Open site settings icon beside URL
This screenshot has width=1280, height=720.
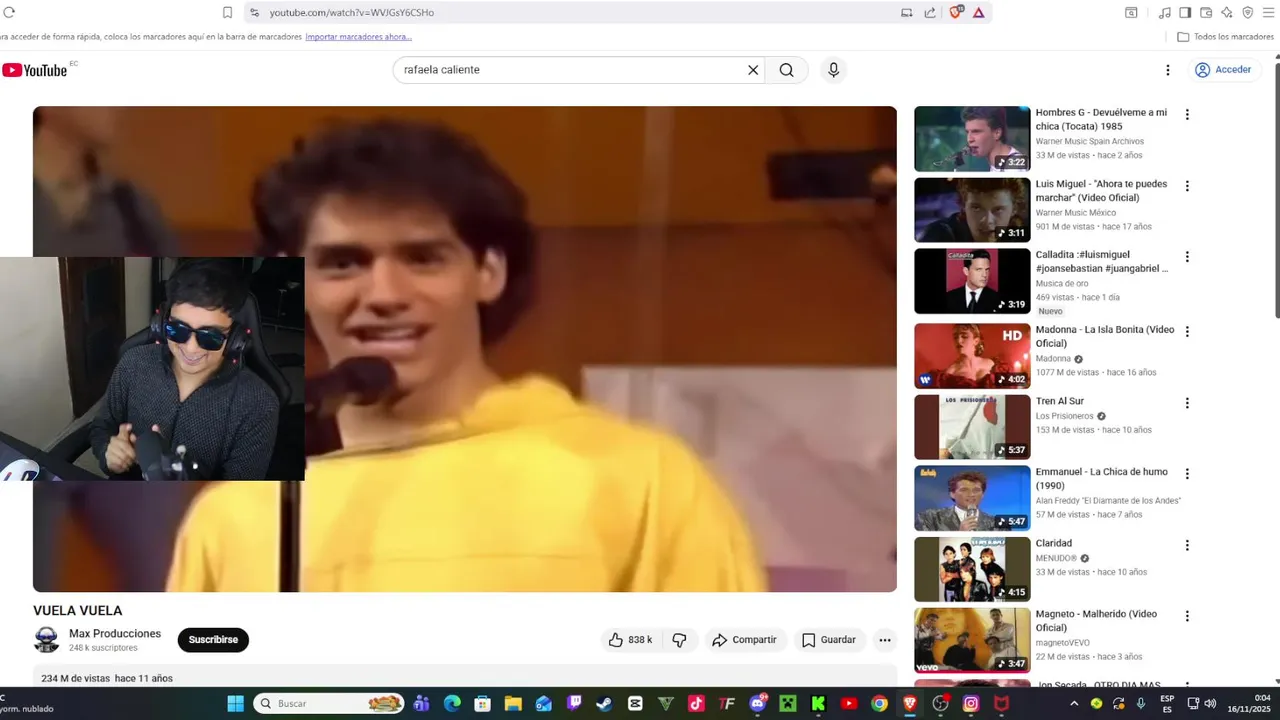coord(254,12)
